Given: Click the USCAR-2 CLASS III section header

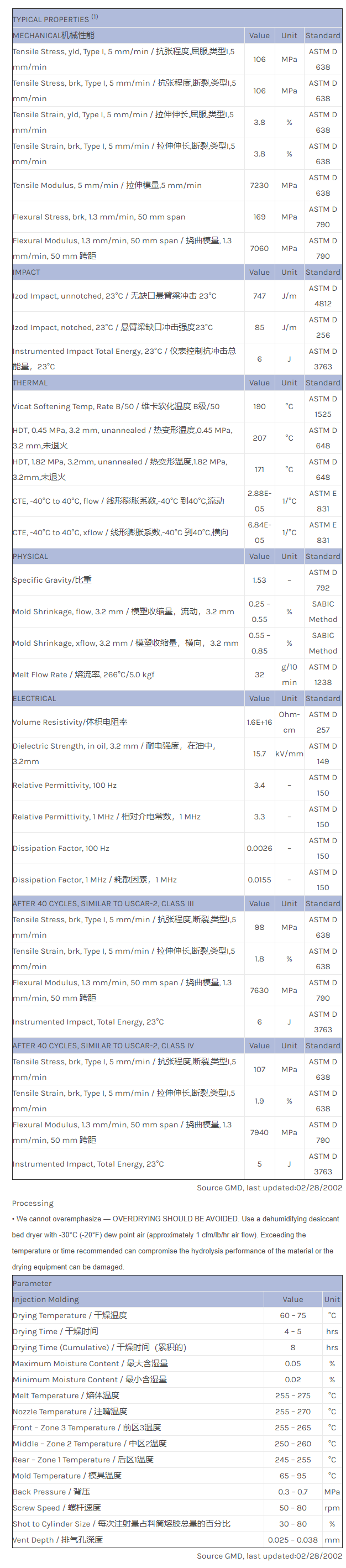Looking at the screenshot, I should pos(103,903).
